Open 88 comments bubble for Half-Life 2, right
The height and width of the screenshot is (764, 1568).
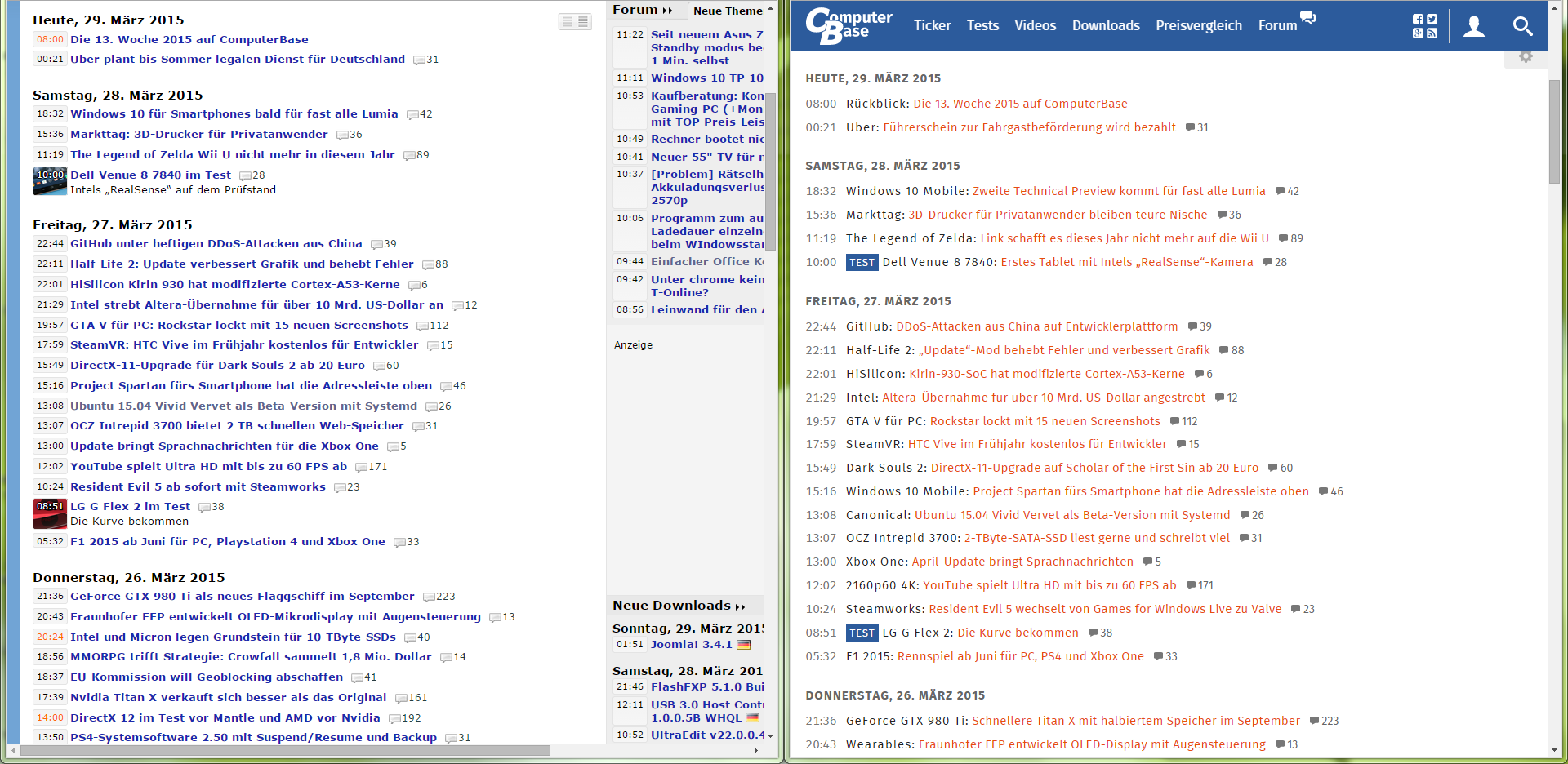click(x=1232, y=350)
